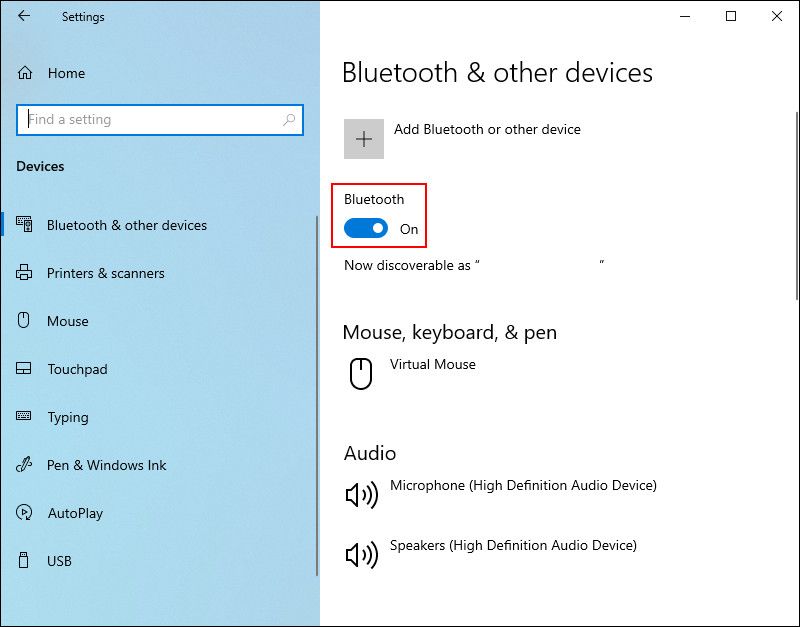Click the AutoPlay icon

24,513
